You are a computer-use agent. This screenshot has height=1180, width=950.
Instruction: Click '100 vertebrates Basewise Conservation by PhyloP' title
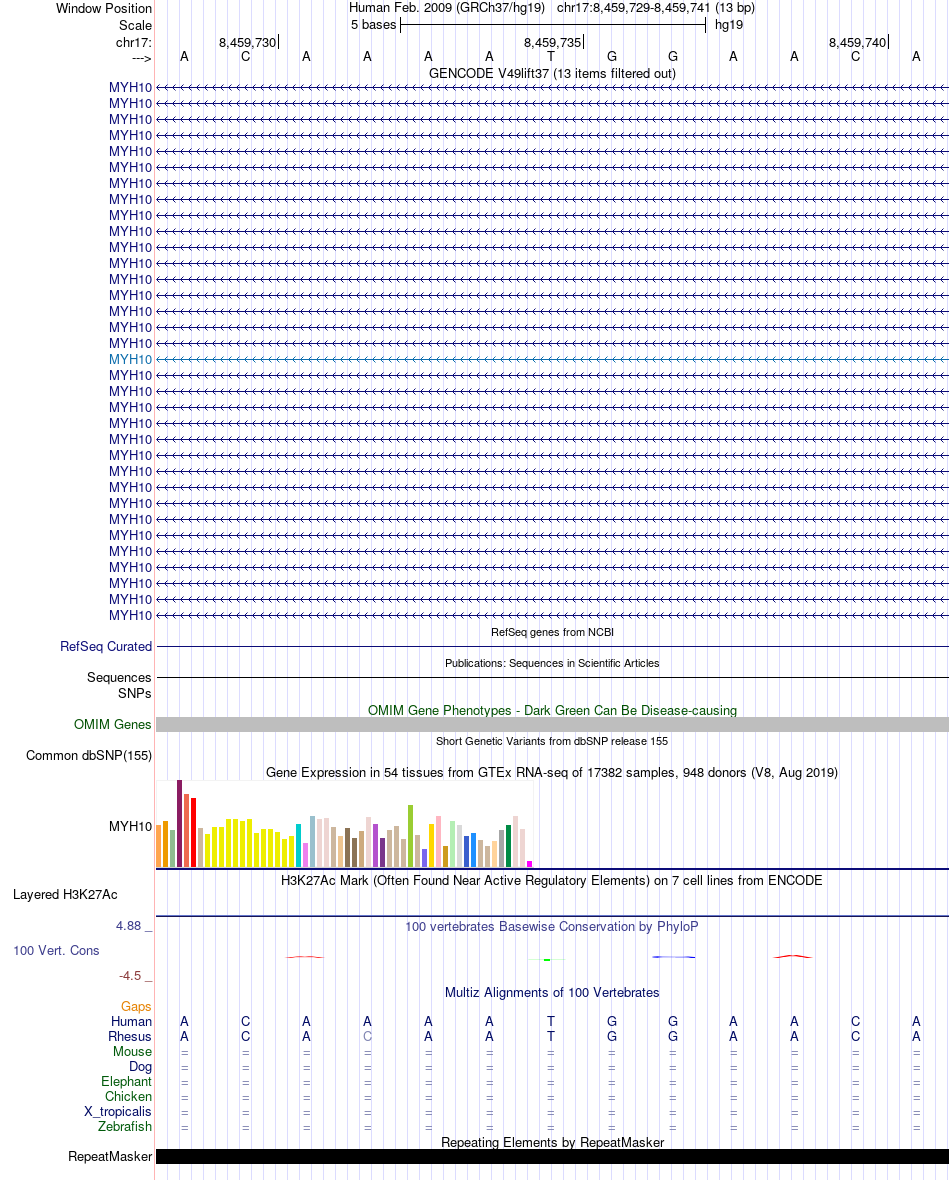pyautogui.click(x=552, y=926)
